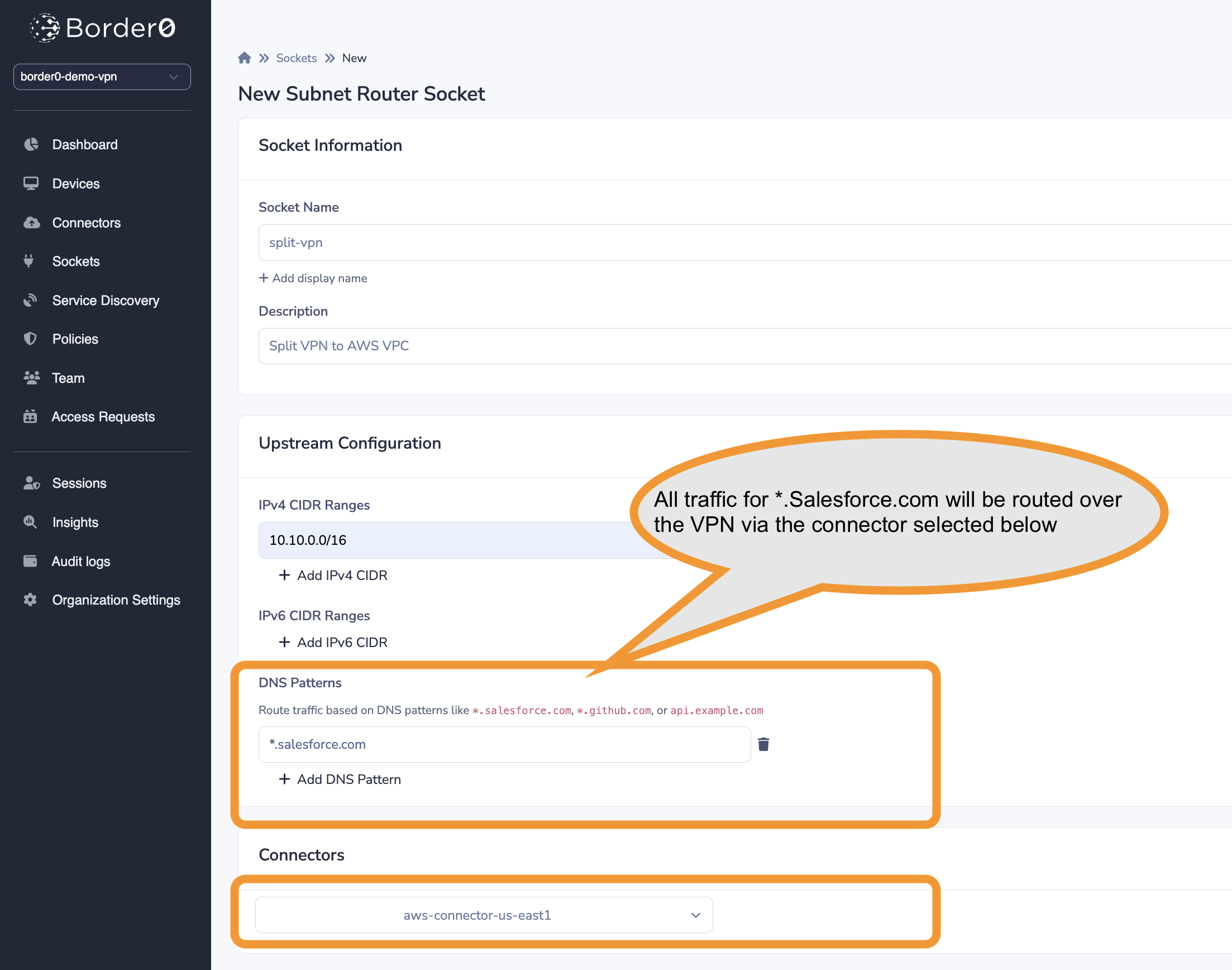Click Add DNS Pattern button

(x=341, y=779)
